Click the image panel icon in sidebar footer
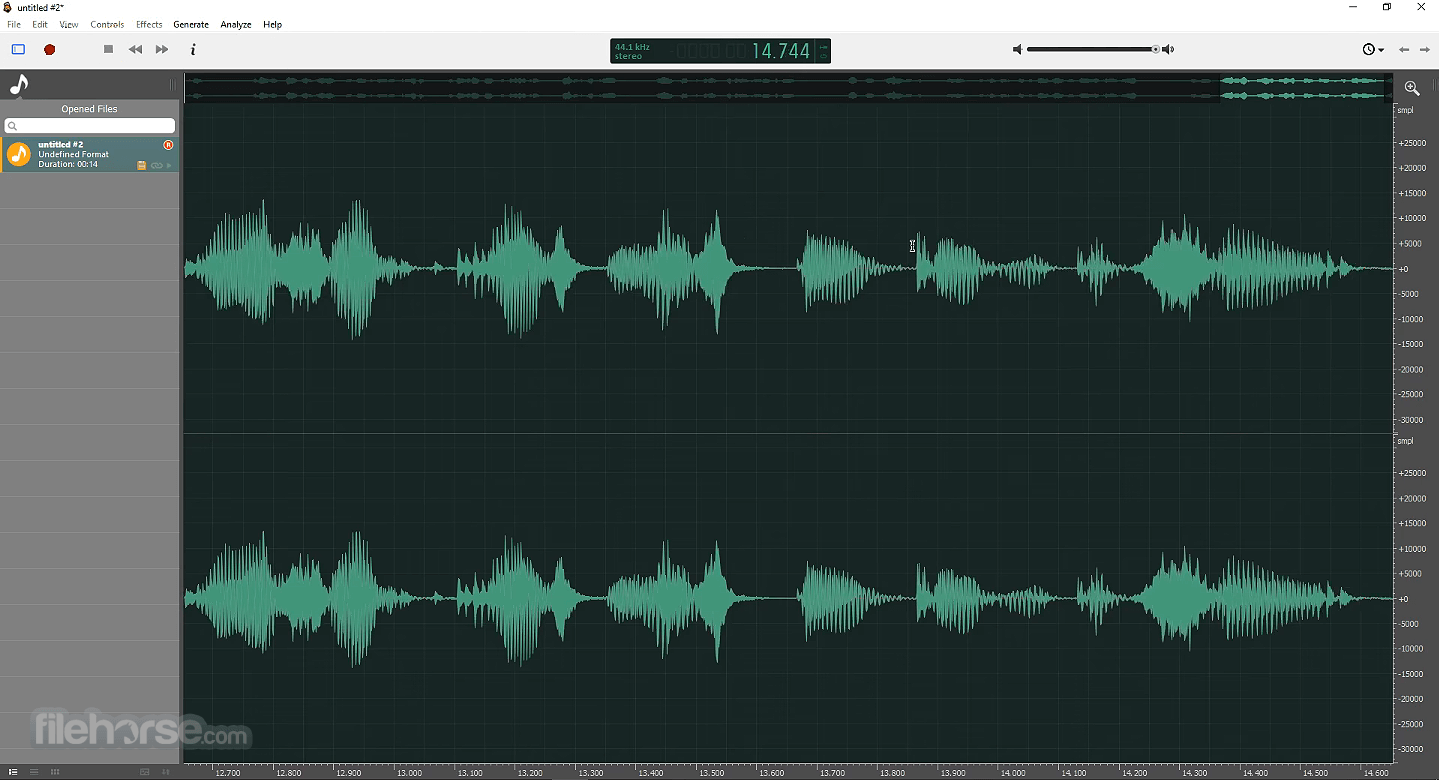This screenshot has height=780, width=1439. 145,772
